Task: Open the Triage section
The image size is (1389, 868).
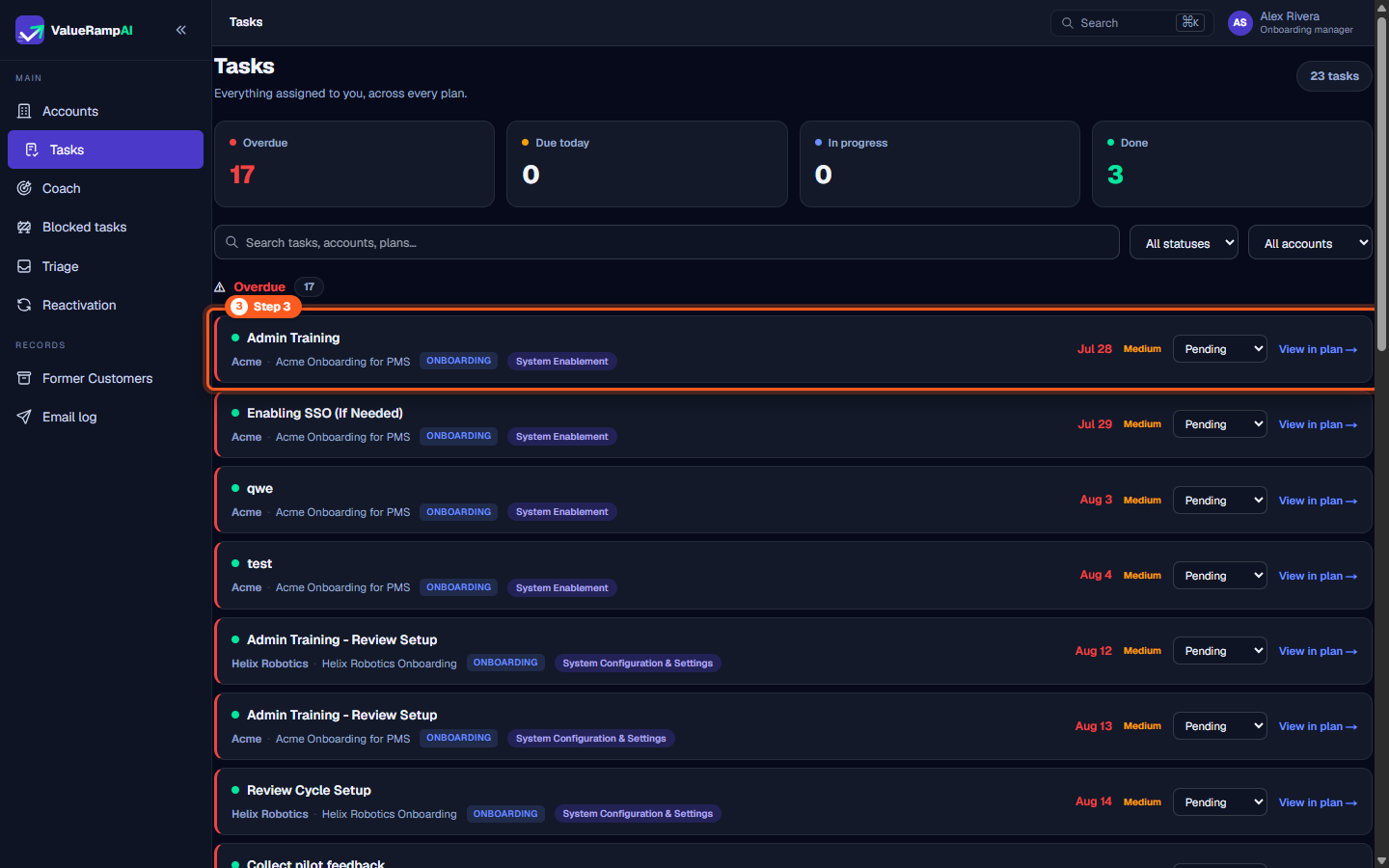Action: 105,266
